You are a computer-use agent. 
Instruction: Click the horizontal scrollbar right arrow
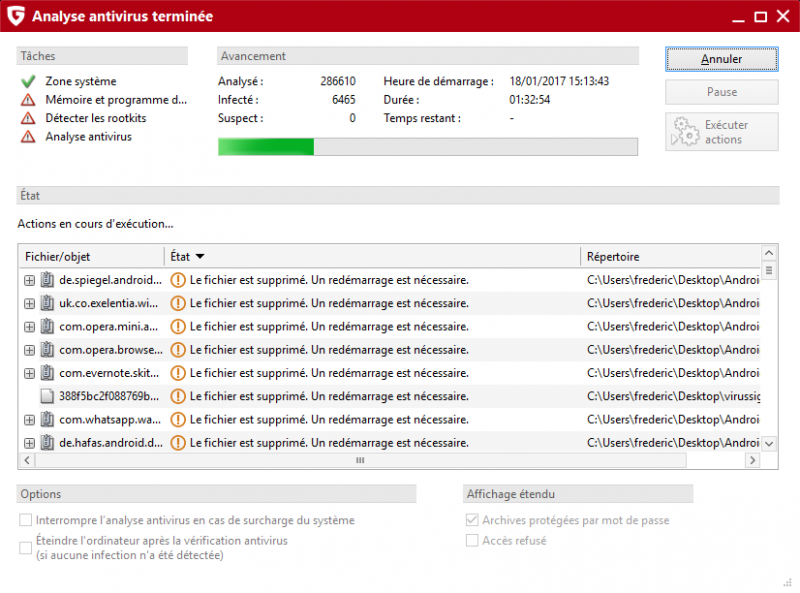tap(752, 460)
